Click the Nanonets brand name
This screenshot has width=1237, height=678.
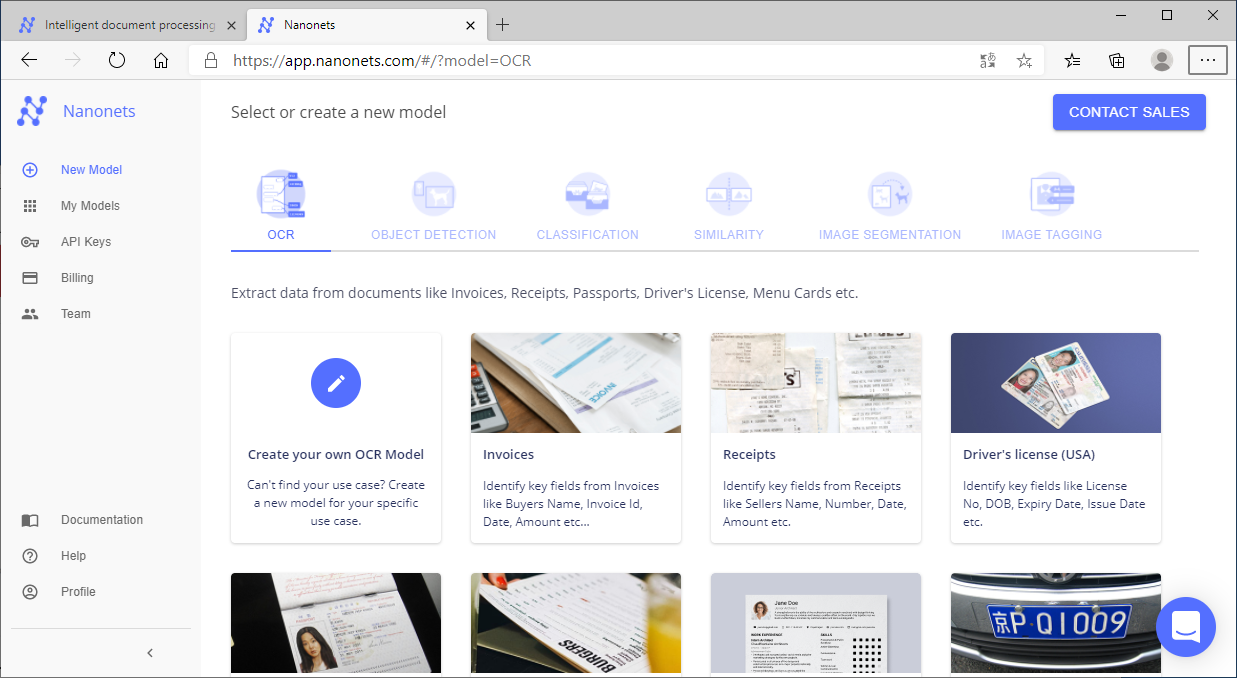[99, 111]
